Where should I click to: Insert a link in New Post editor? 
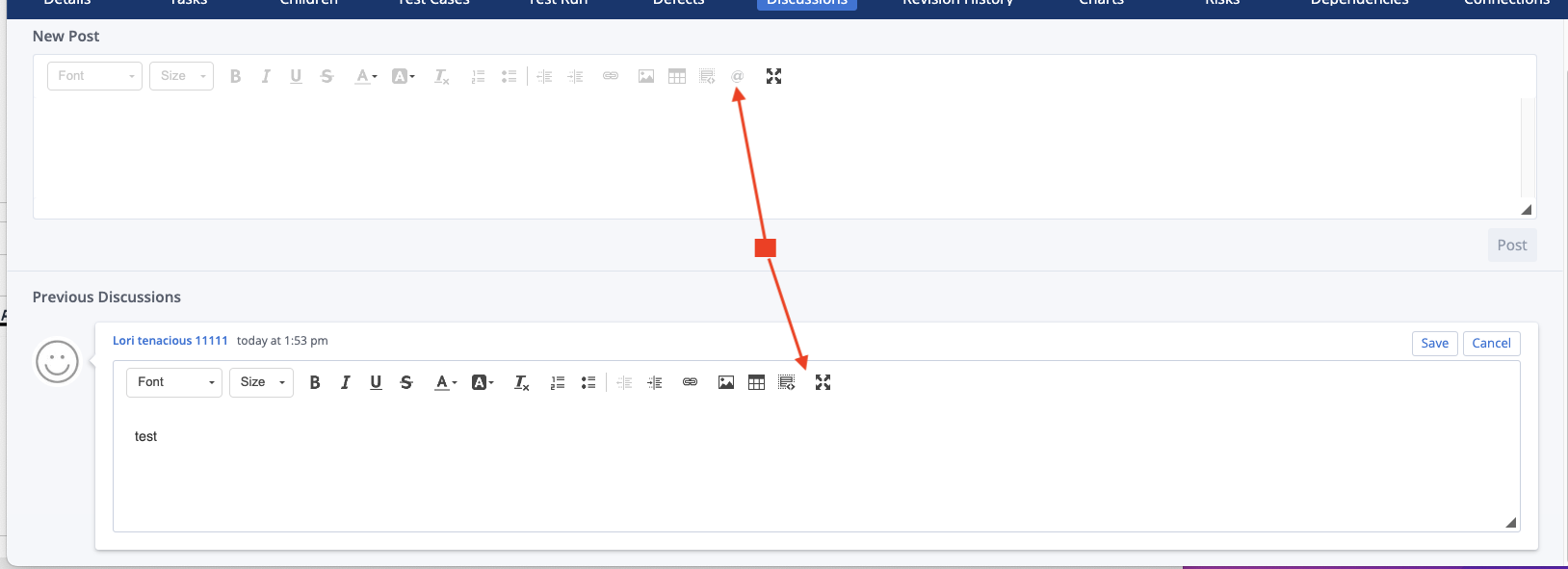(x=611, y=76)
